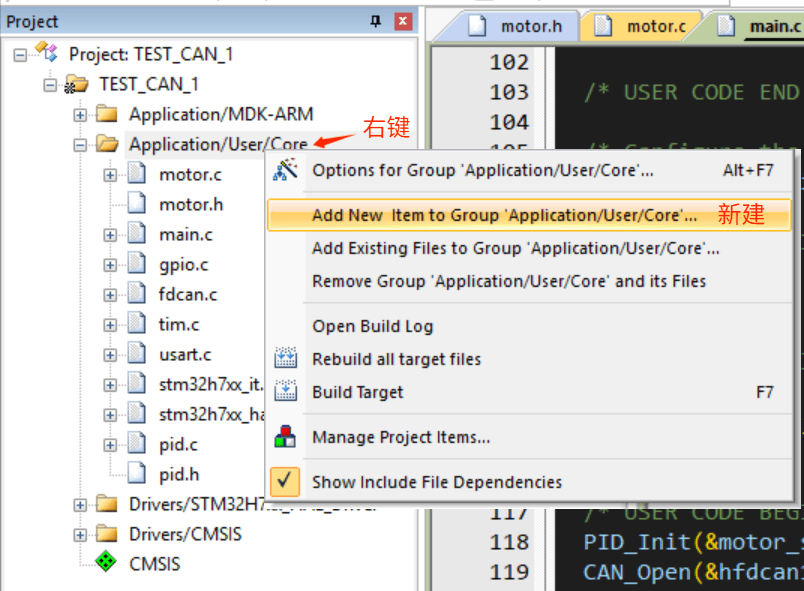Click the Build Target icon
This screenshot has width=804, height=591.
(286, 391)
